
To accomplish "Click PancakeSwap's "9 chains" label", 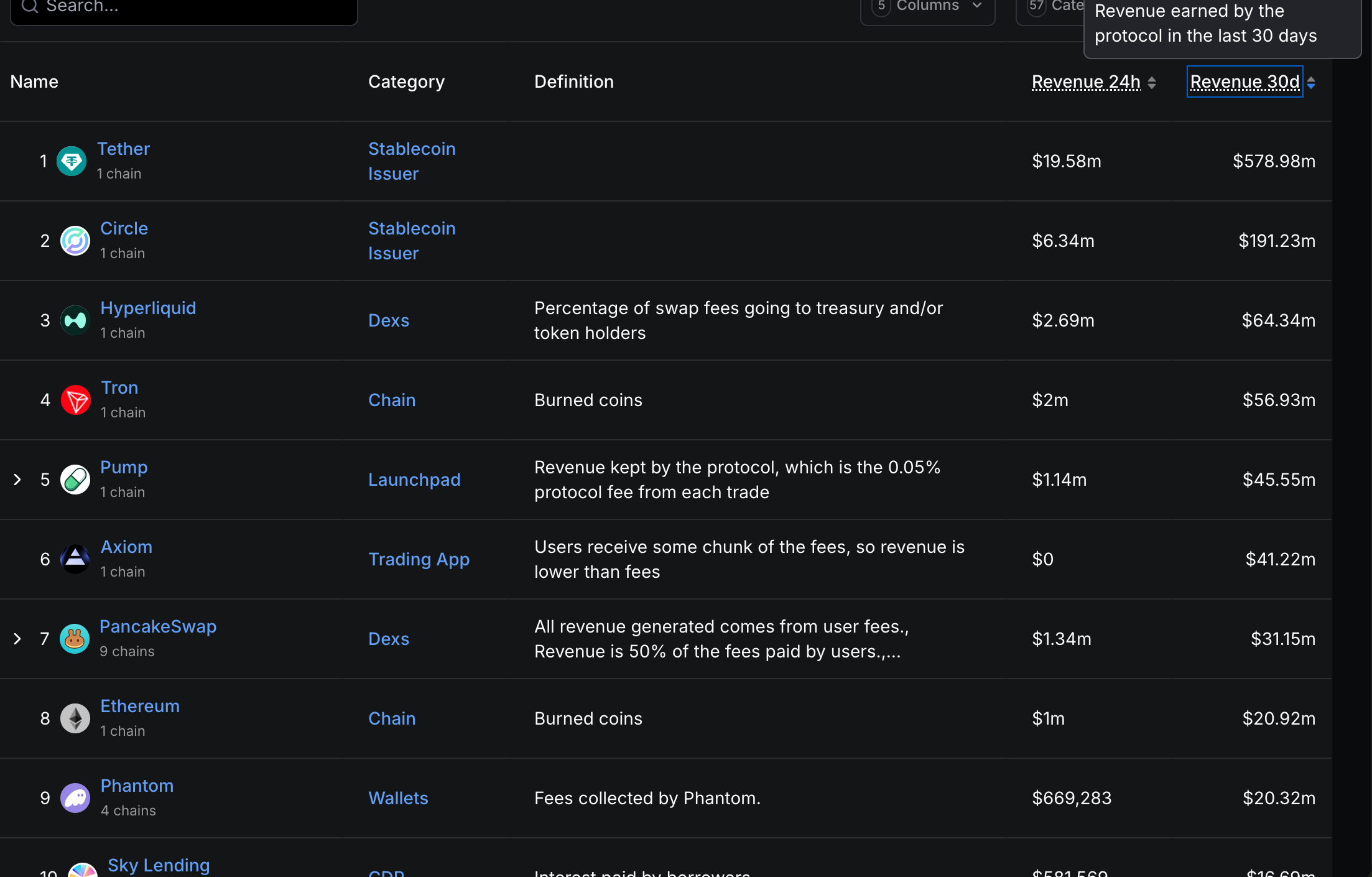I will [127, 651].
